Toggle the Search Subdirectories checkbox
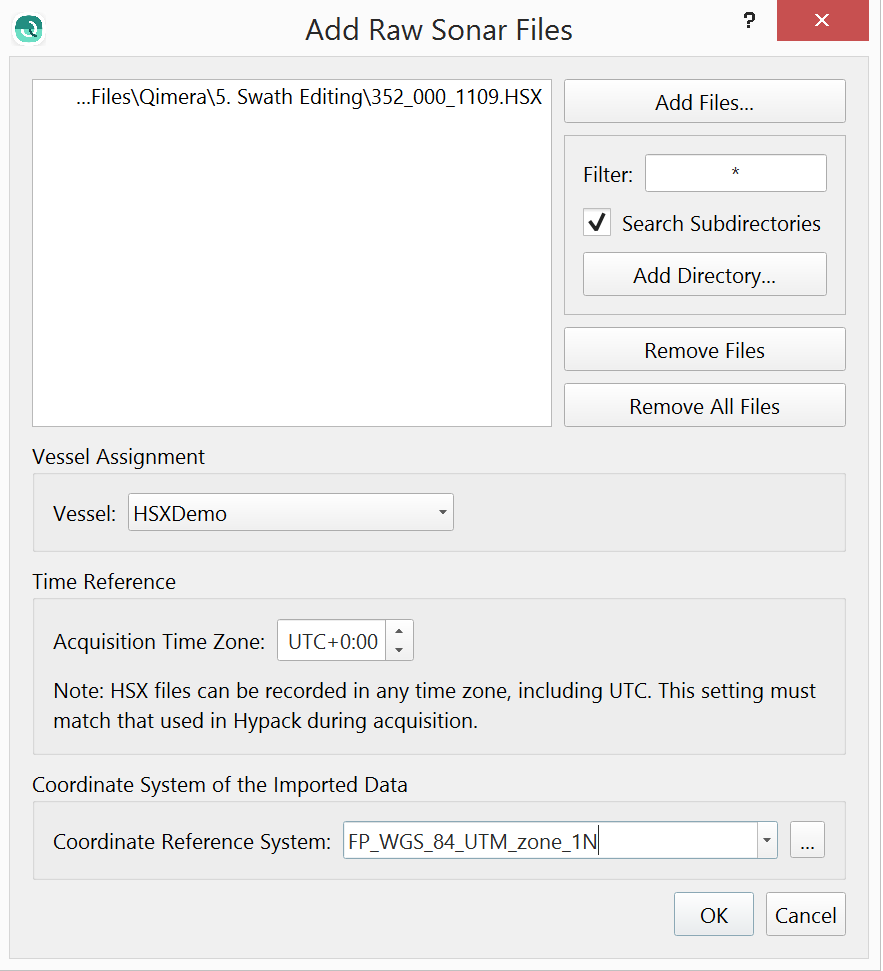Image resolution: width=883 pixels, height=971 pixels. point(597,223)
